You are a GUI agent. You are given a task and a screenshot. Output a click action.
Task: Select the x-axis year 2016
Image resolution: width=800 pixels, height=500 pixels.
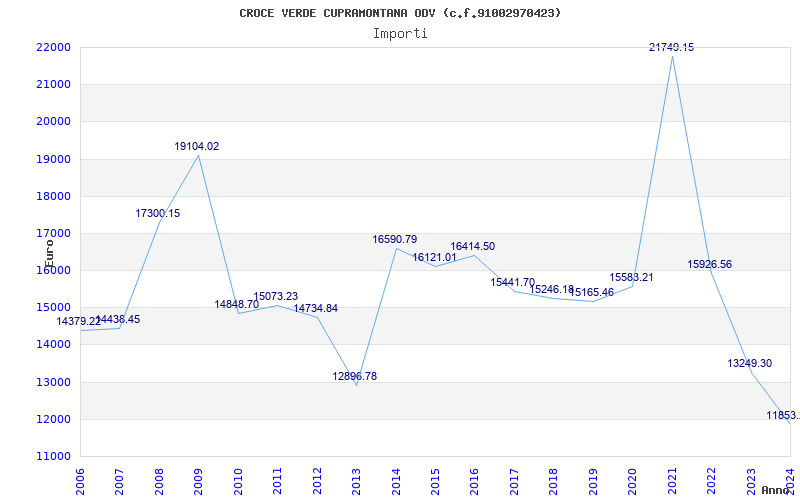[474, 482]
